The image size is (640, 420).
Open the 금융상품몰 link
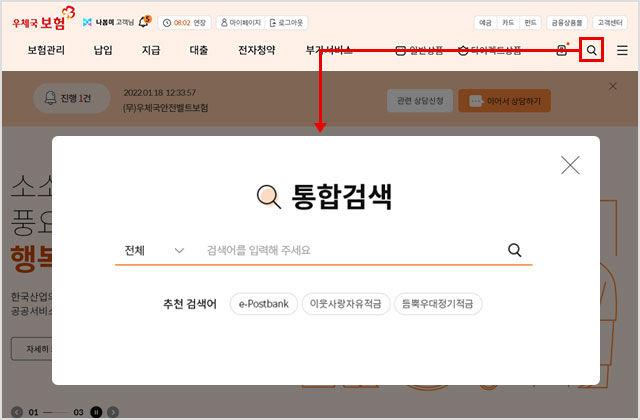pos(567,22)
